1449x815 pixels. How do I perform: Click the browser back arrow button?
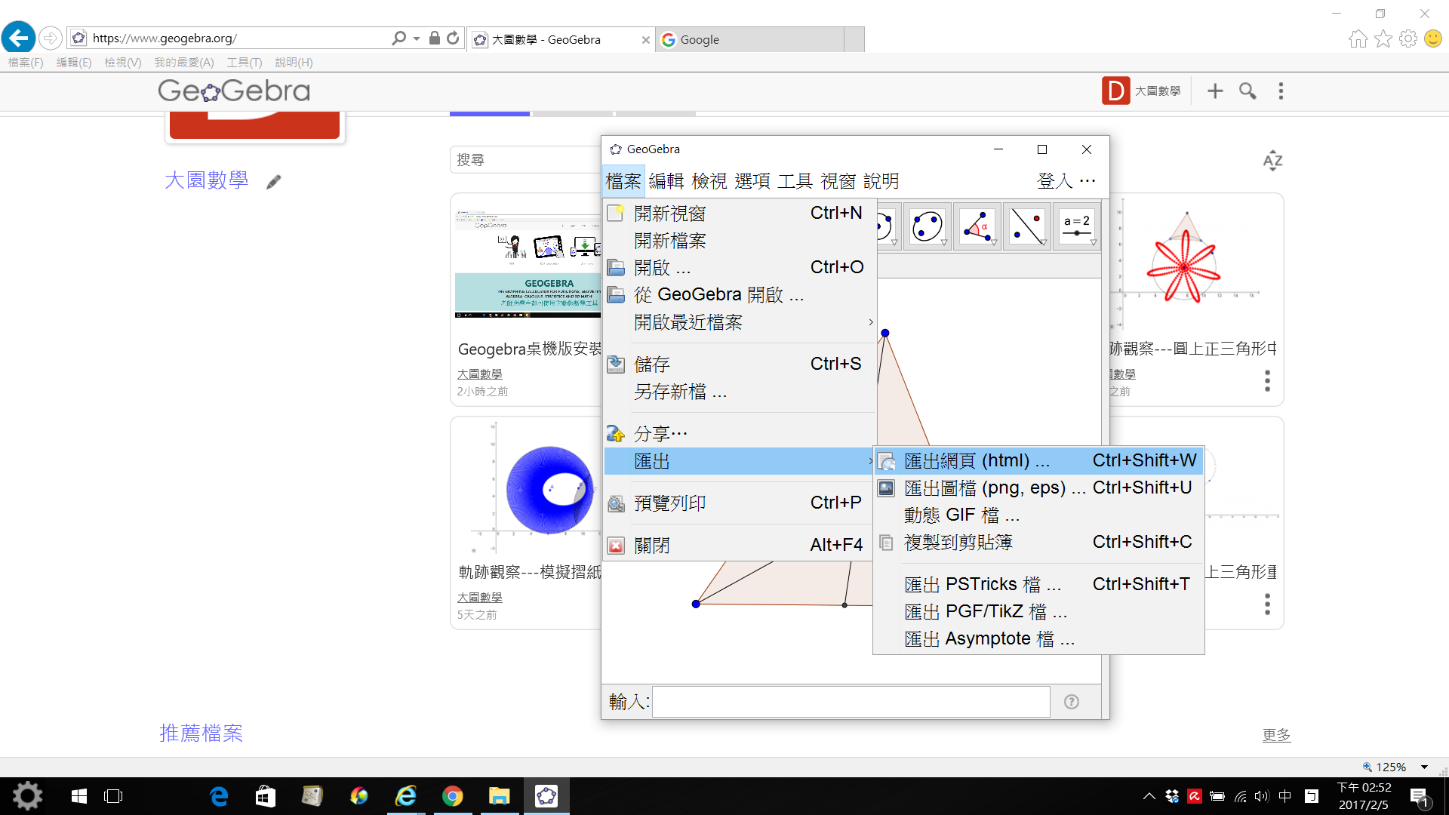(x=18, y=38)
